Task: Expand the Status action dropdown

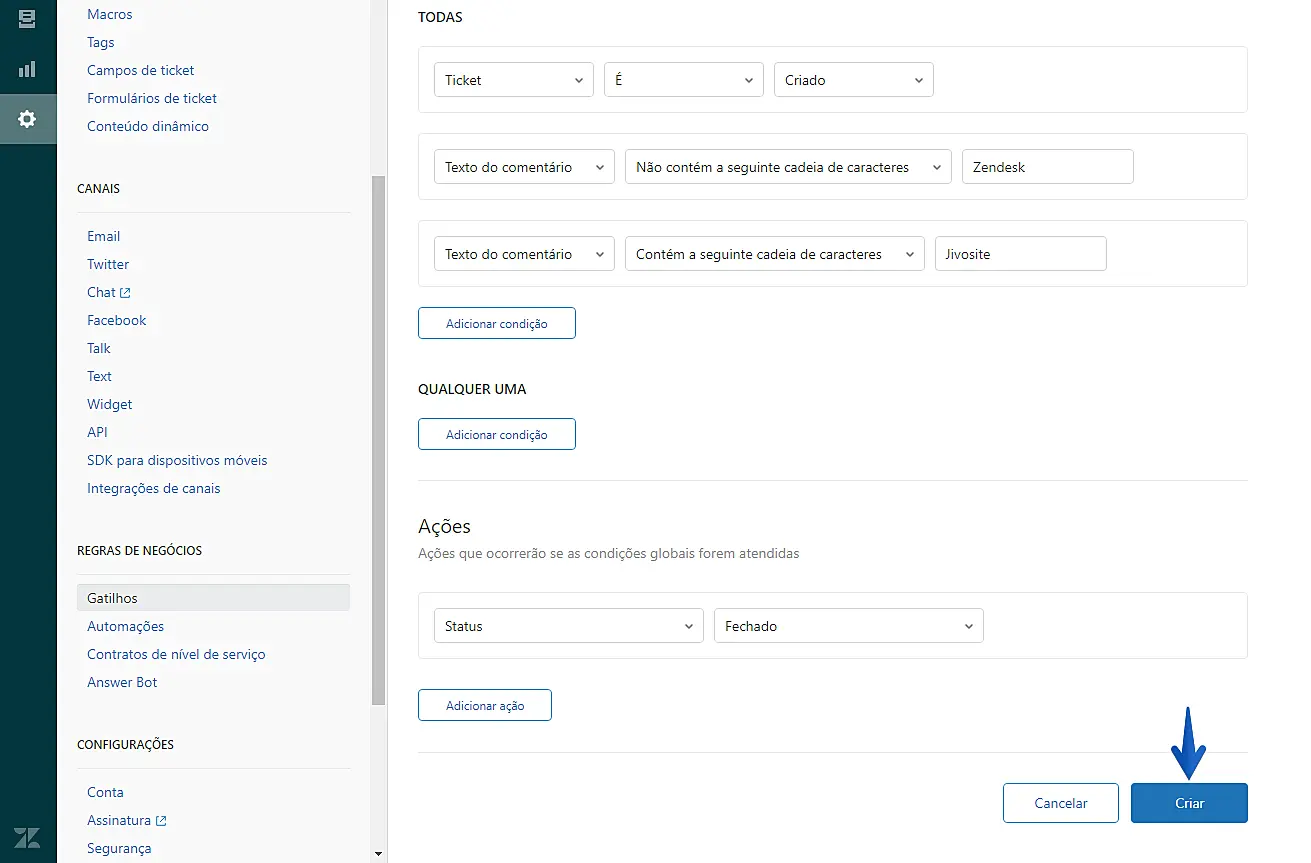Action: [568, 626]
